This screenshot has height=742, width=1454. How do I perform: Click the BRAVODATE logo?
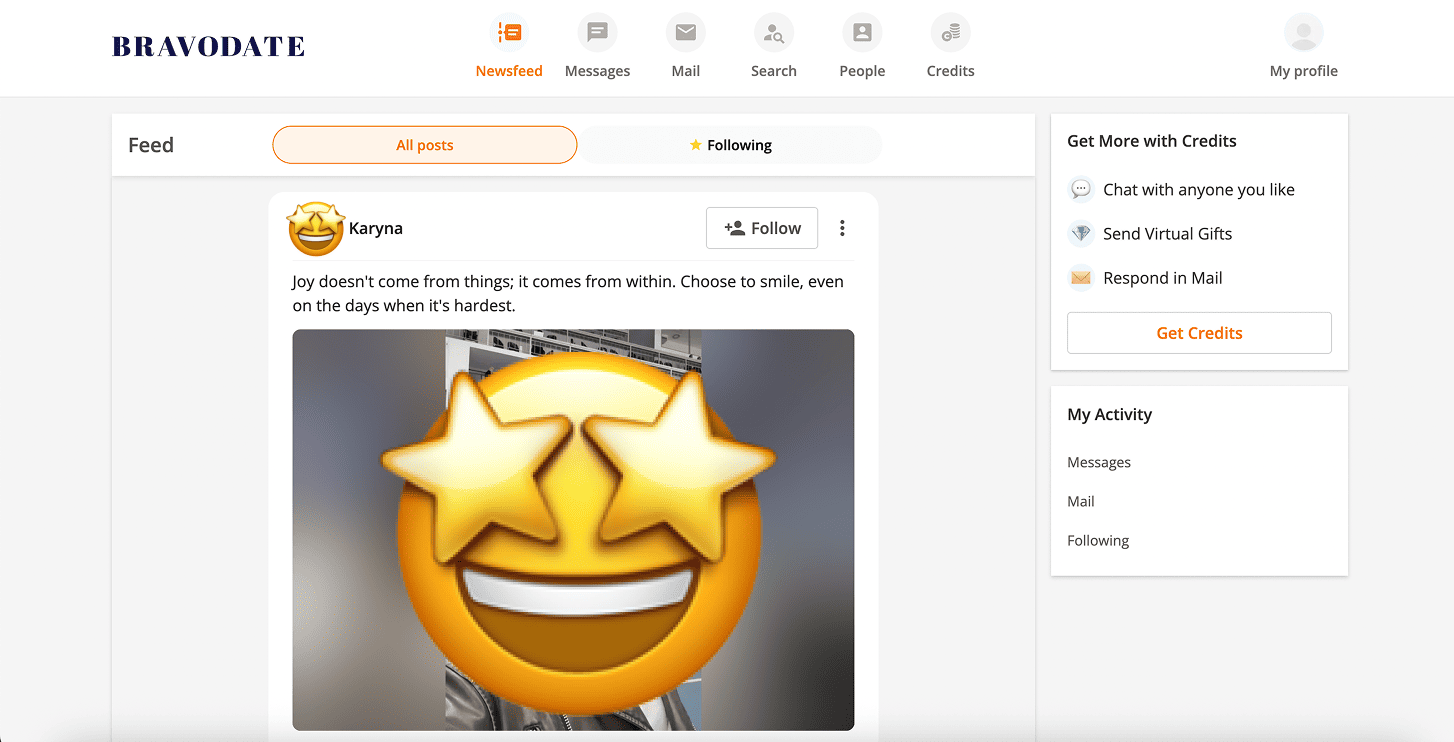click(x=207, y=45)
